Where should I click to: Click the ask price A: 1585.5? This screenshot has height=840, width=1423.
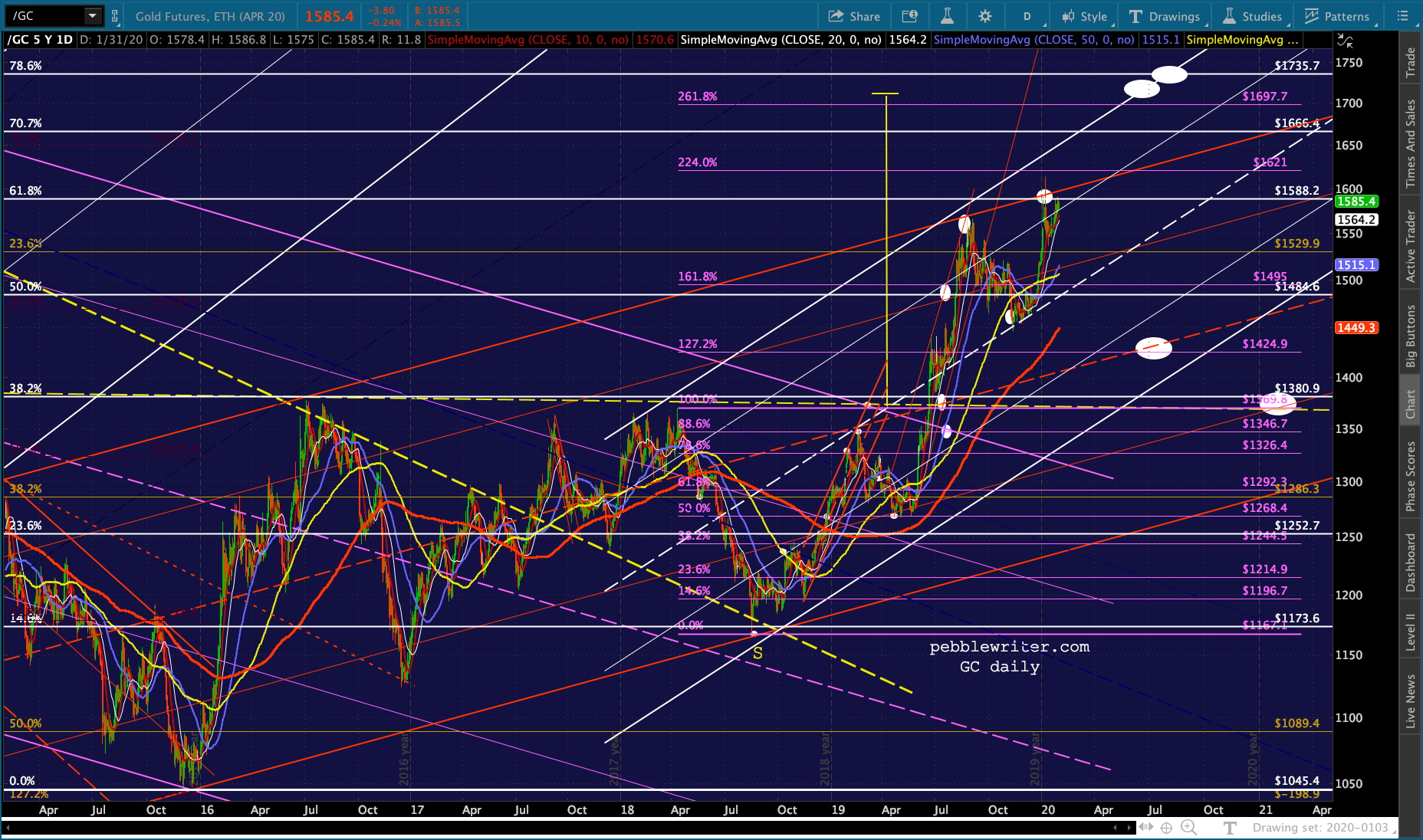(437, 22)
